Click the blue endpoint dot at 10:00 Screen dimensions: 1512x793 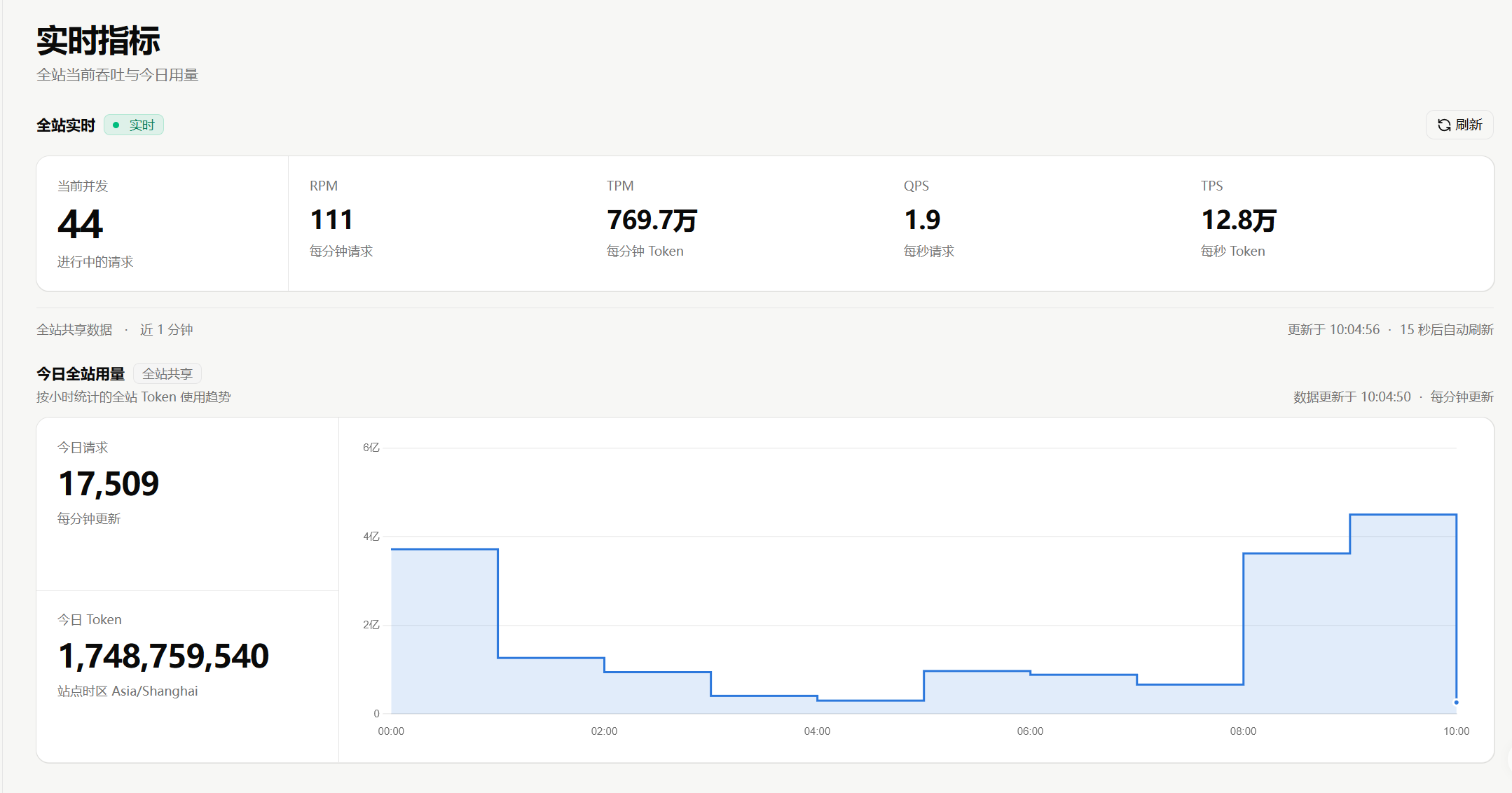(x=1456, y=702)
